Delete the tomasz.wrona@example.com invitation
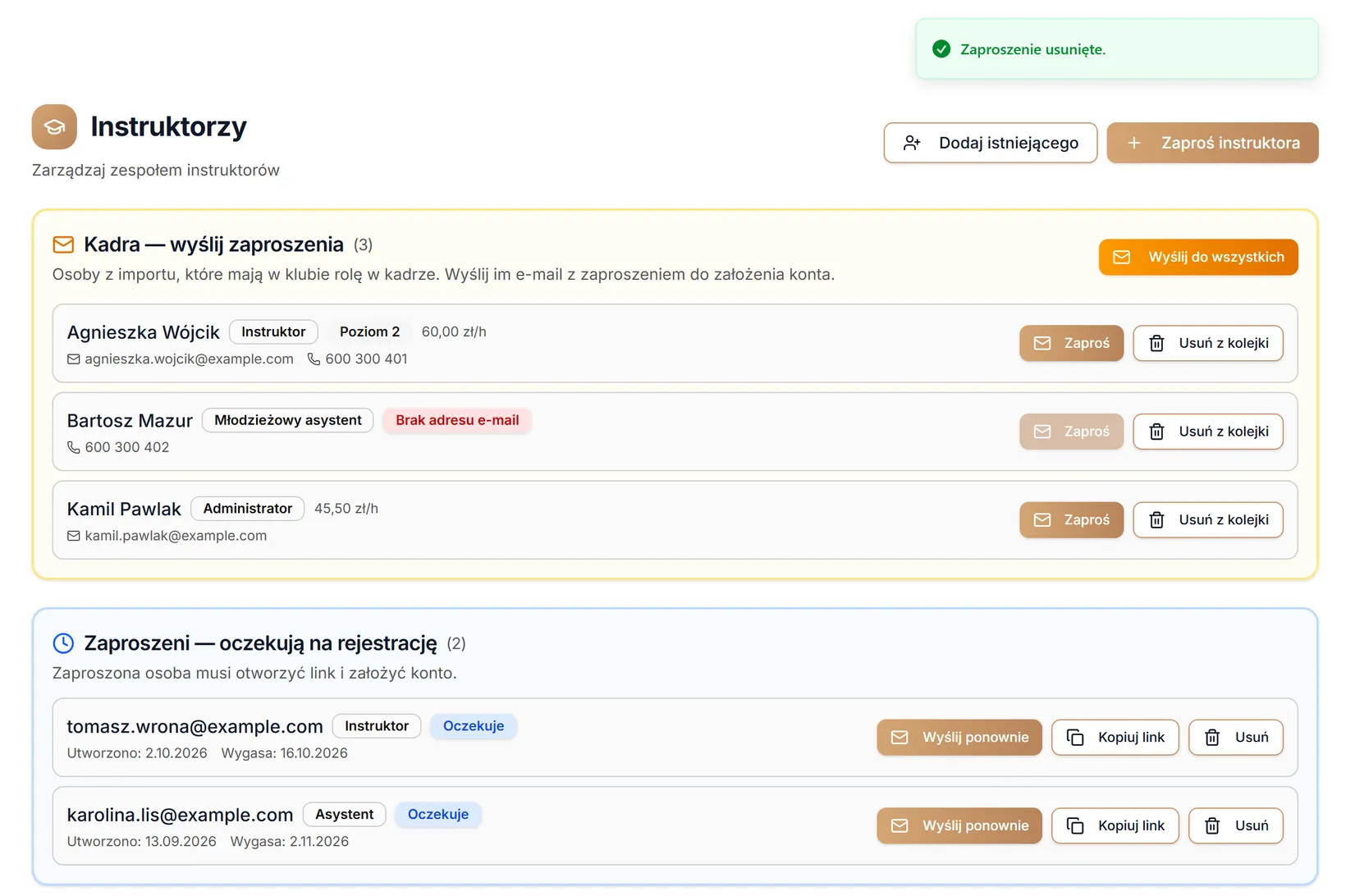1346x896 pixels. pos(1236,737)
